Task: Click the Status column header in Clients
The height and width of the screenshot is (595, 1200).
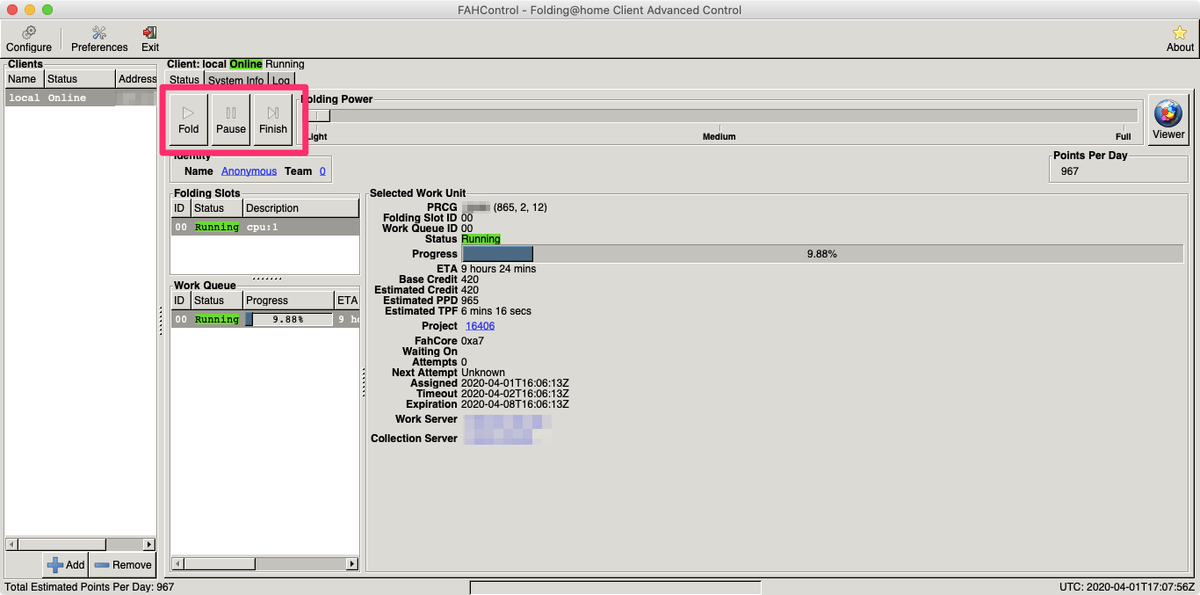Action: point(78,79)
